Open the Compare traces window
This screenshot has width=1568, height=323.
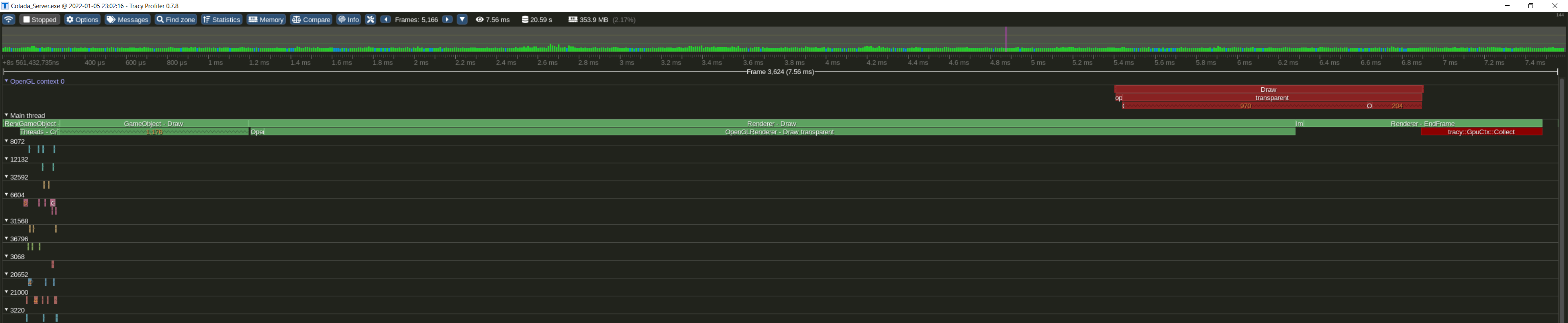311,20
